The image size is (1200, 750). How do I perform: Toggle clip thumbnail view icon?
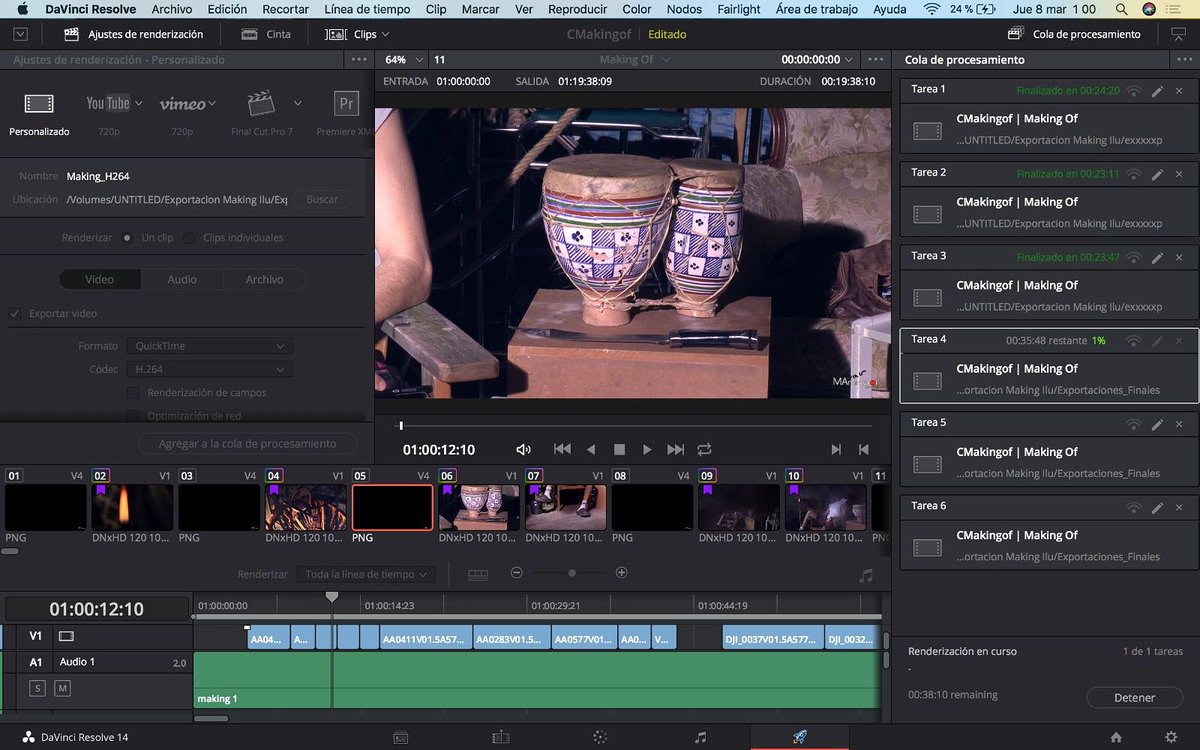(478, 574)
